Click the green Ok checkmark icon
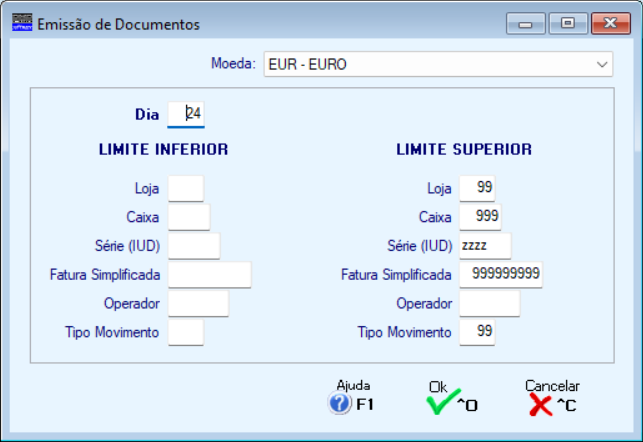The width and height of the screenshot is (643, 442). [438, 404]
